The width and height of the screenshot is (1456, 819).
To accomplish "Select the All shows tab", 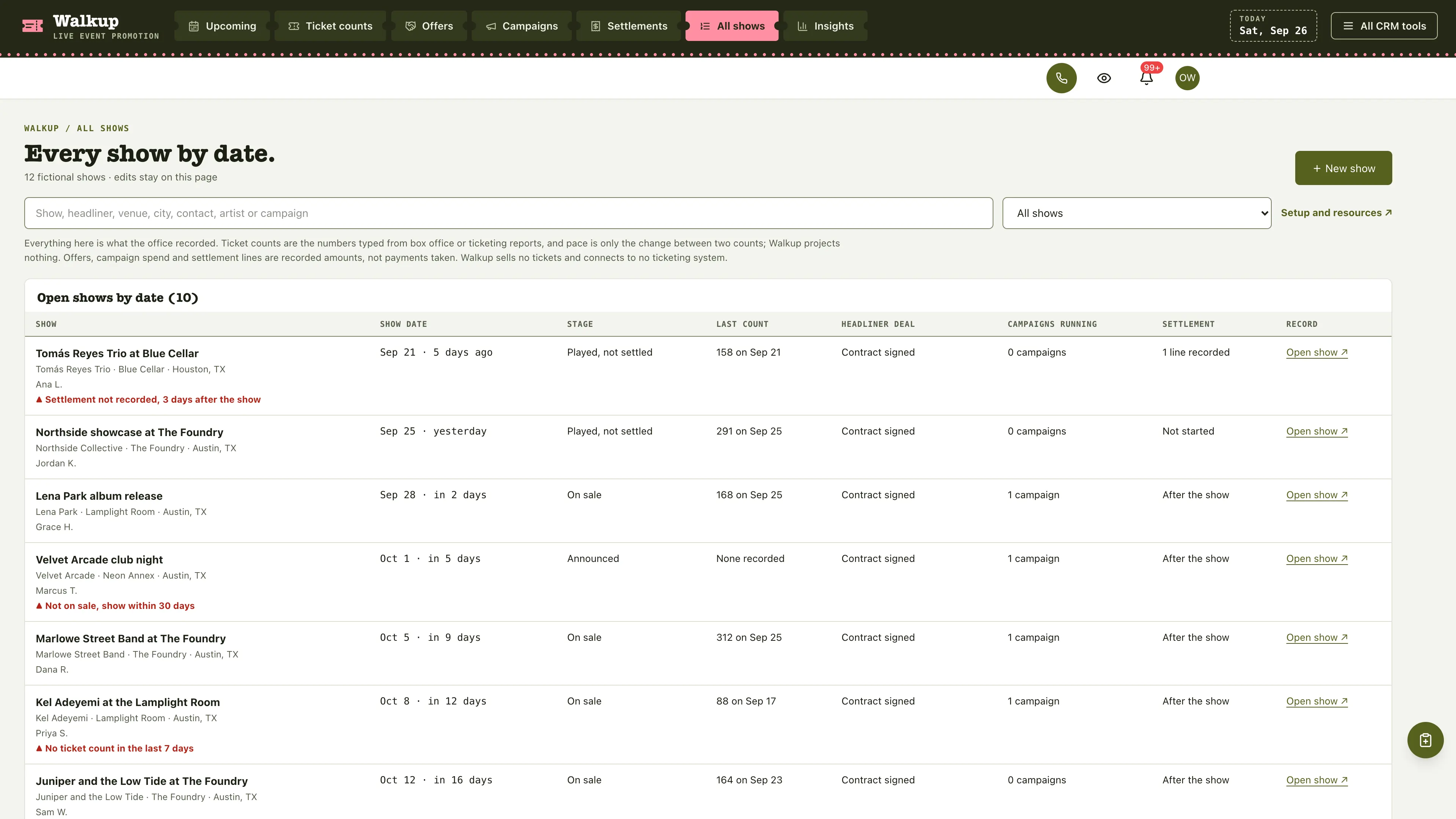I will pyautogui.click(x=732, y=26).
